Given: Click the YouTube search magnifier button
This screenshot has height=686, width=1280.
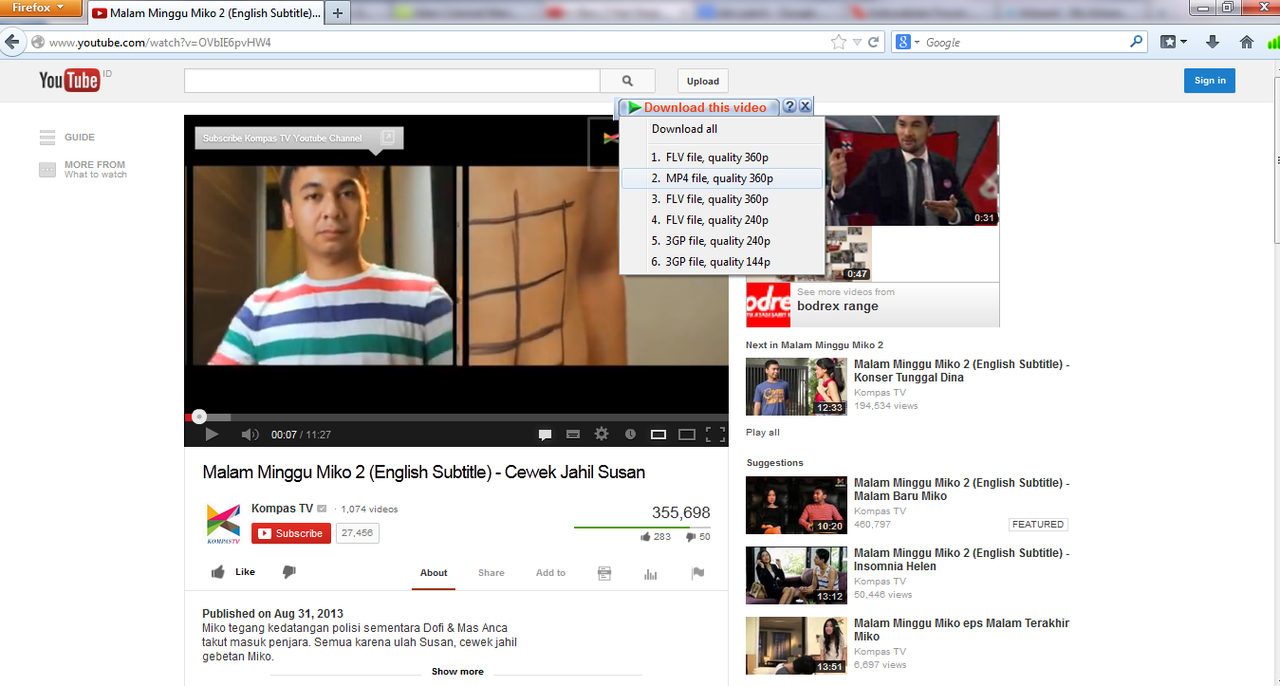Looking at the screenshot, I should [627, 81].
